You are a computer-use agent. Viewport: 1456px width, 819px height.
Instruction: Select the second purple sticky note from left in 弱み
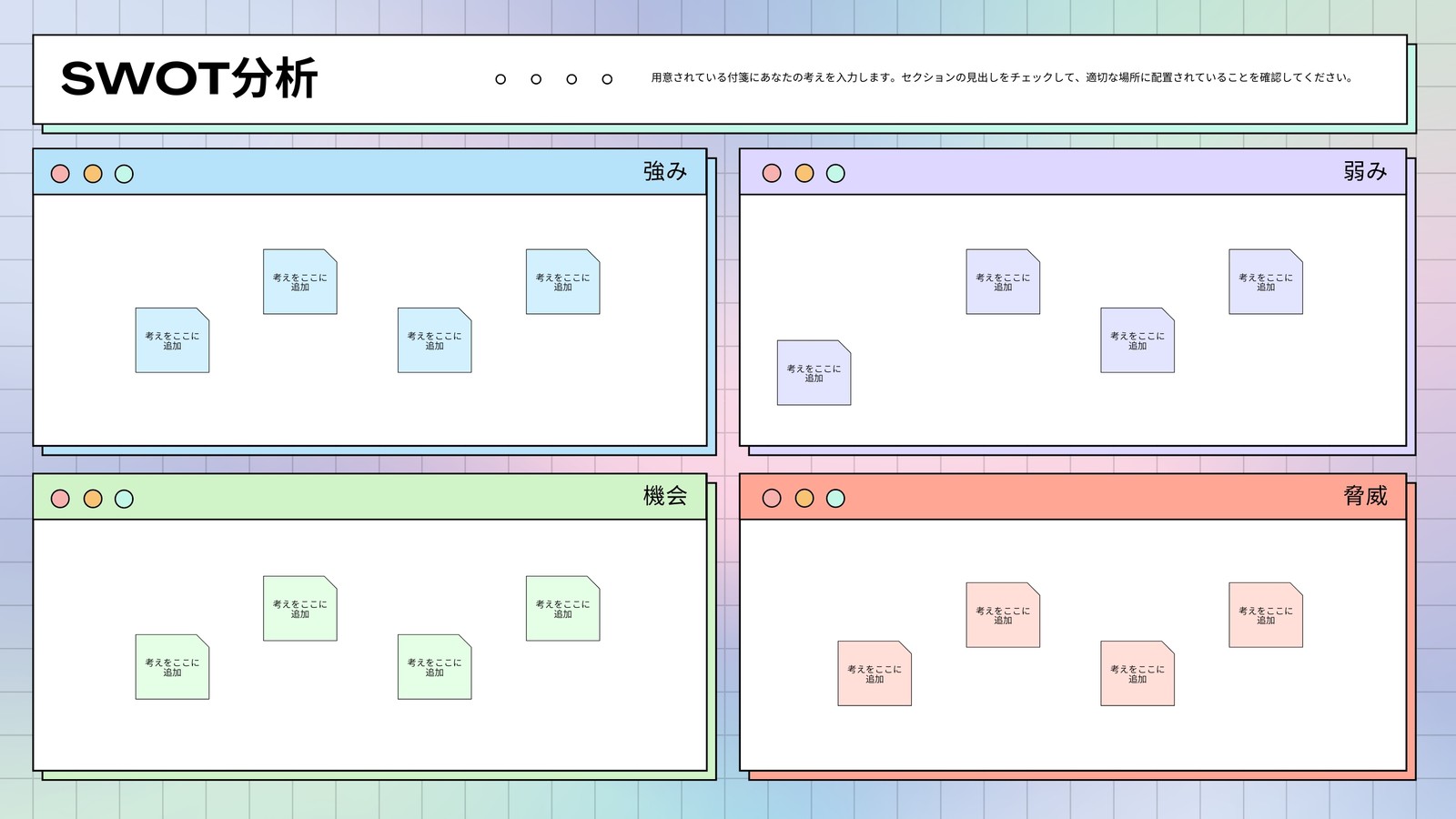click(1003, 282)
